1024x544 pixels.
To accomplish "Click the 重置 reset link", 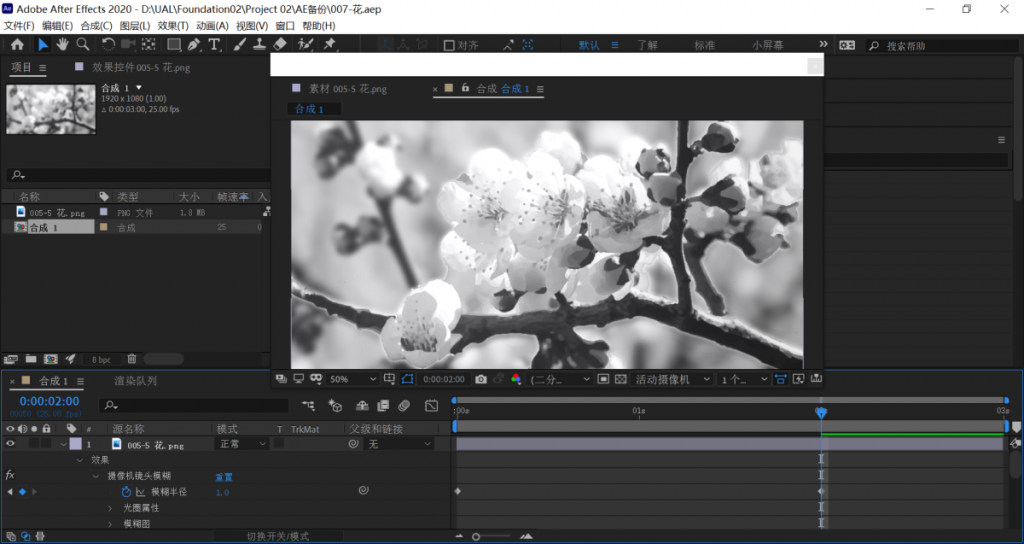I will (224, 477).
